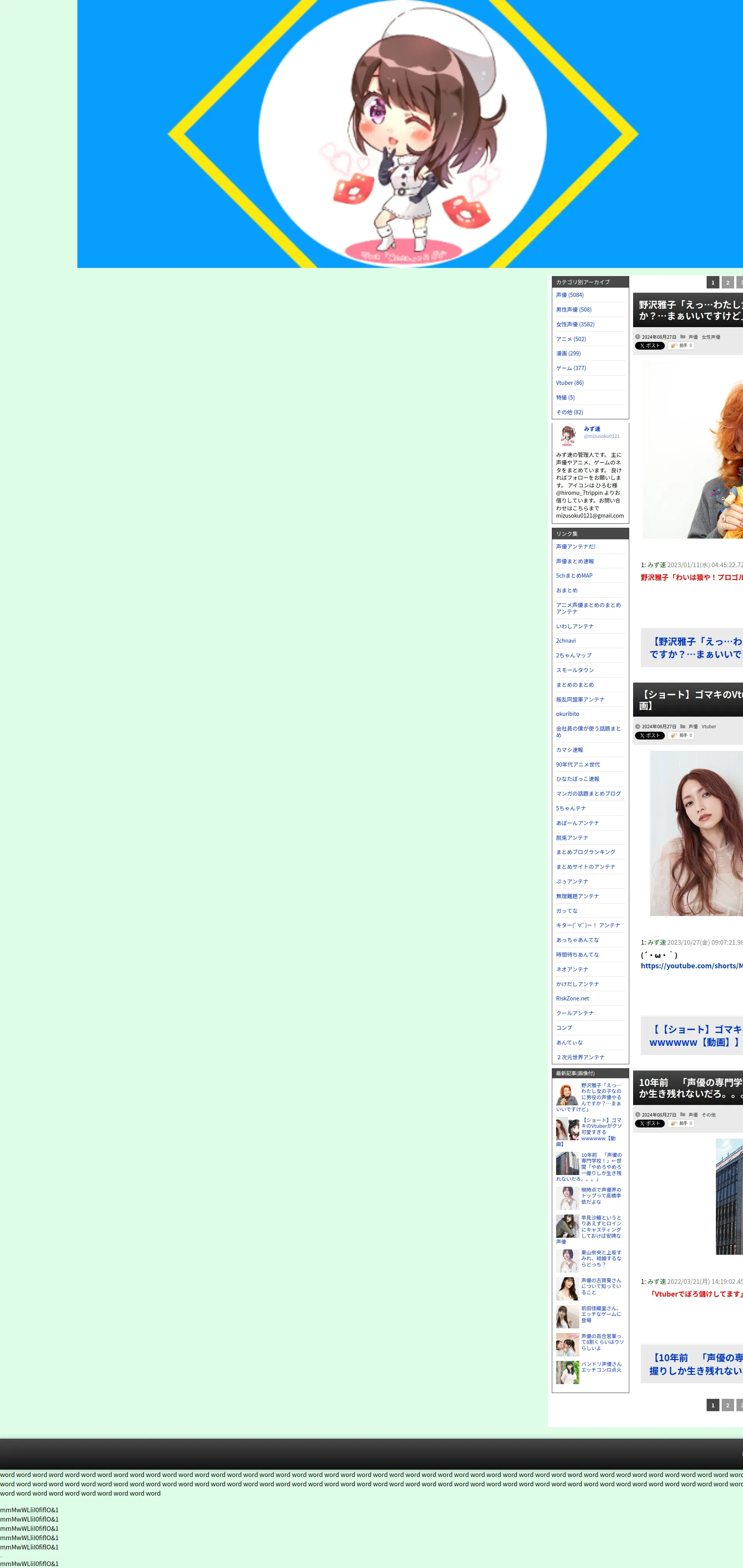Image resolution: width=743 pixels, height=1568 pixels.
Task: Open the 声優まとめ速報 link in リンク集
Action: (x=574, y=561)
